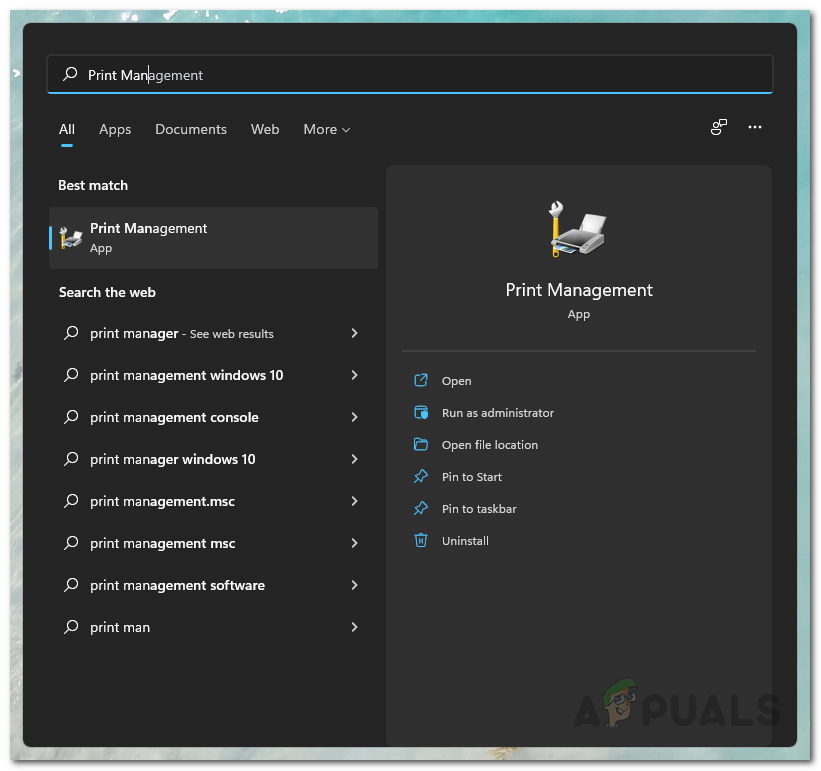This screenshot has width=821, height=771.
Task: Click the Print Management title in details pane
Action: pos(579,290)
